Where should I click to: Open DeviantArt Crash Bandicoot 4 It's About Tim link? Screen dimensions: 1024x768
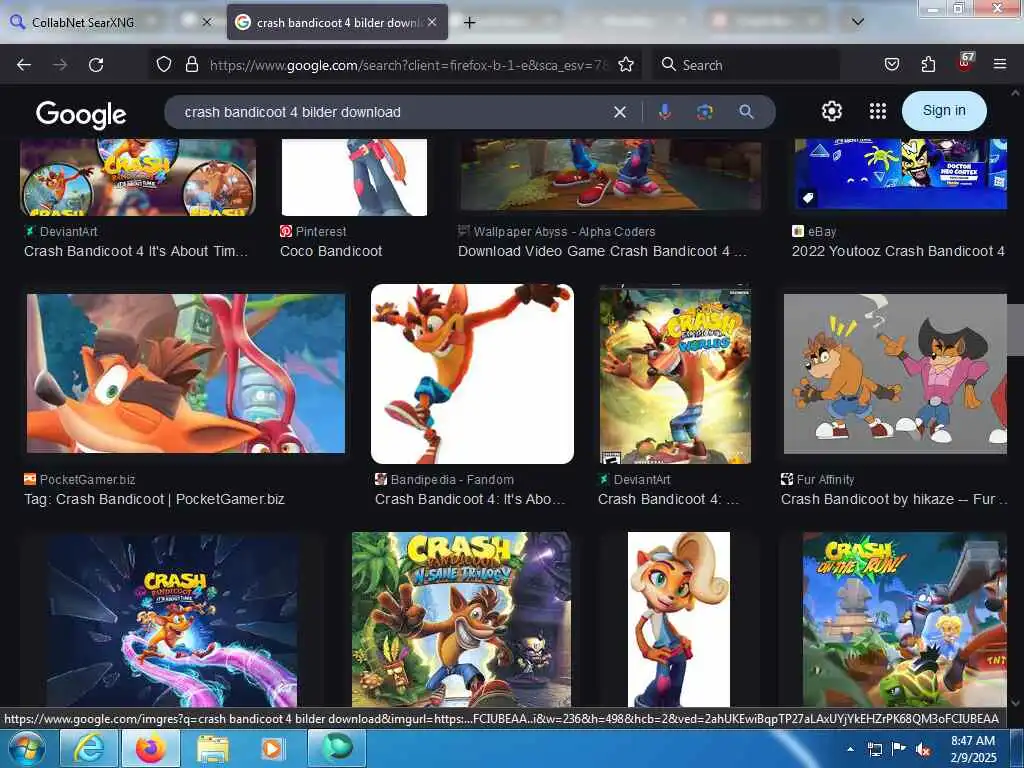pyautogui.click(x=136, y=251)
